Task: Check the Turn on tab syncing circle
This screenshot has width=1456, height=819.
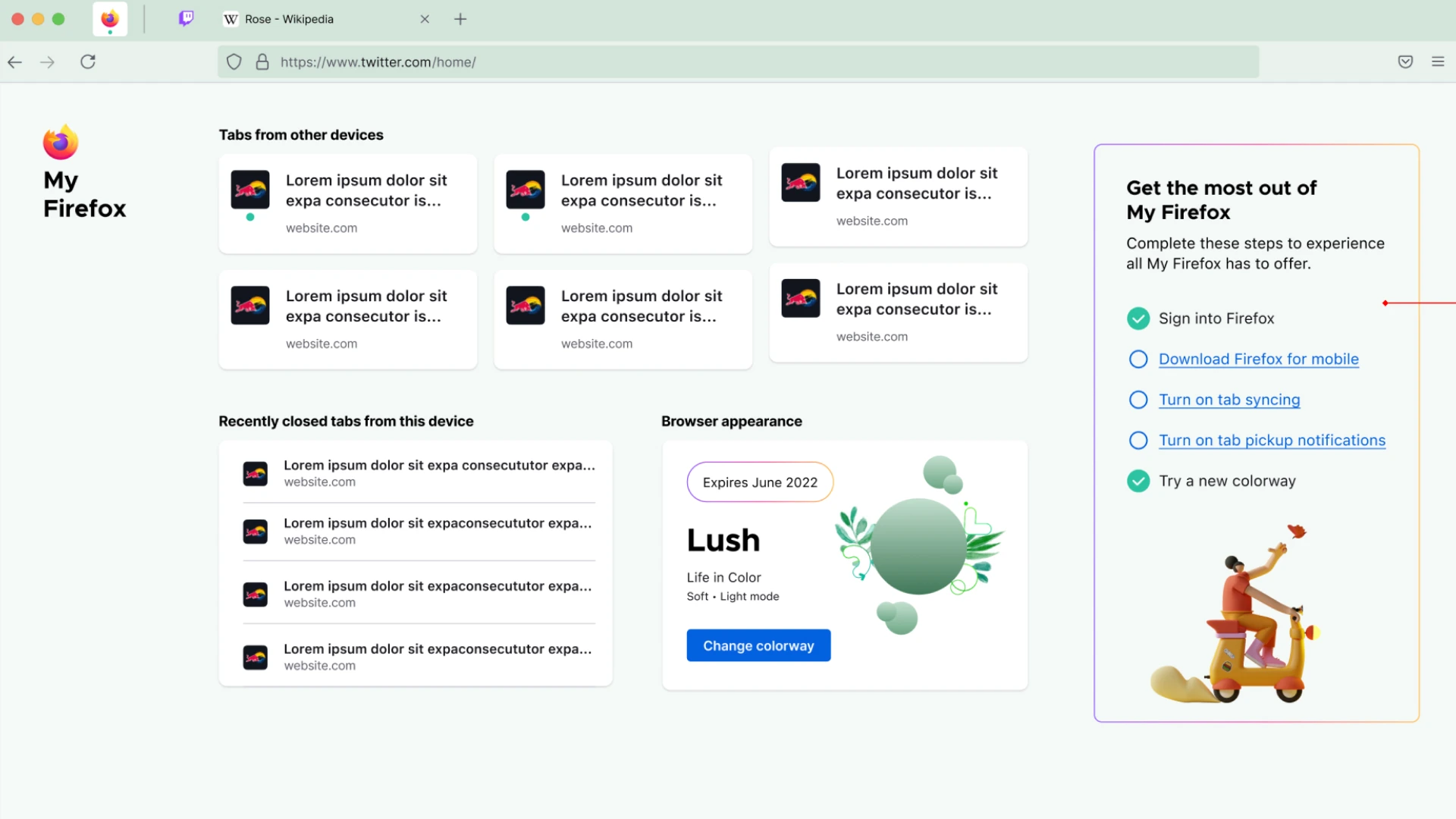Action: pyautogui.click(x=1138, y=400)
